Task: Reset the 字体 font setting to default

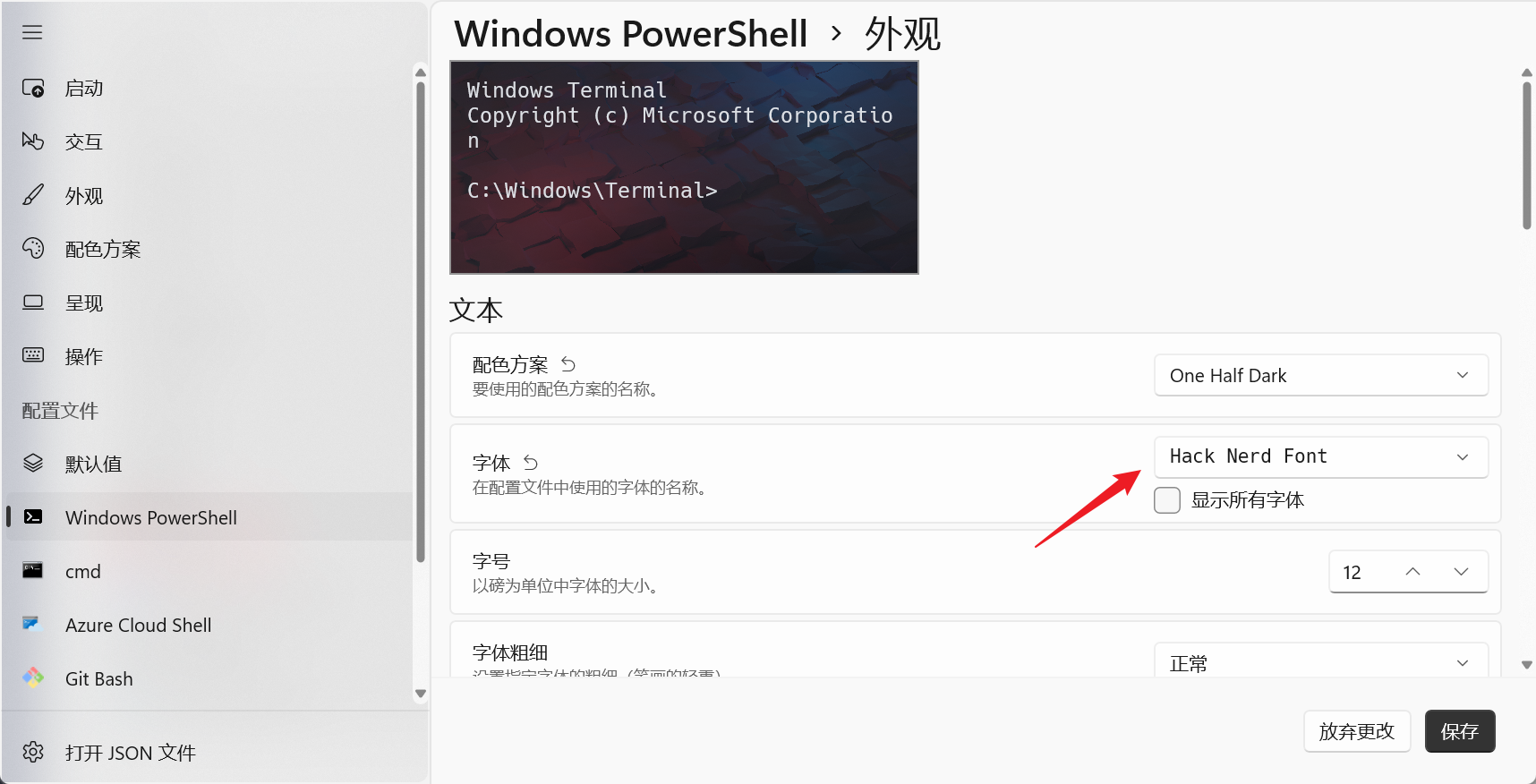Action: click(x=531, y=463)
